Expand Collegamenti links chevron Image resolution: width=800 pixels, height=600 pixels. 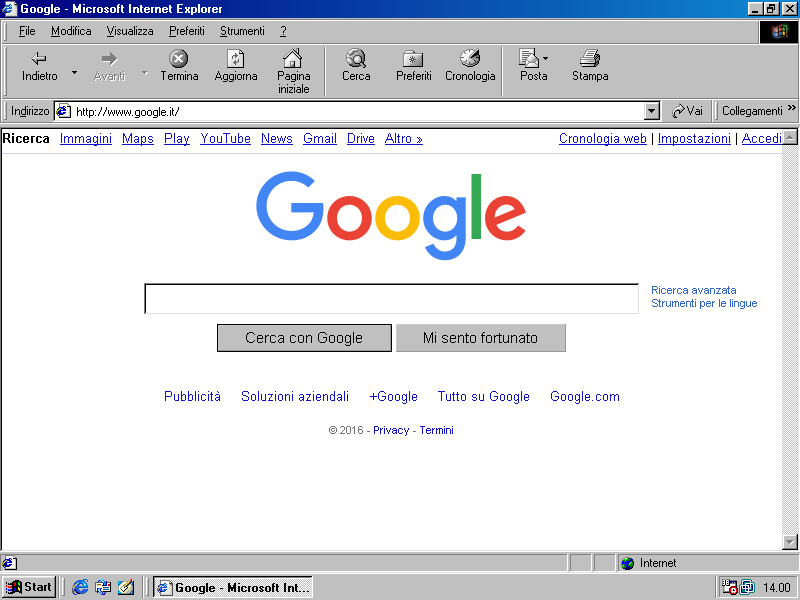pos(791,108)
